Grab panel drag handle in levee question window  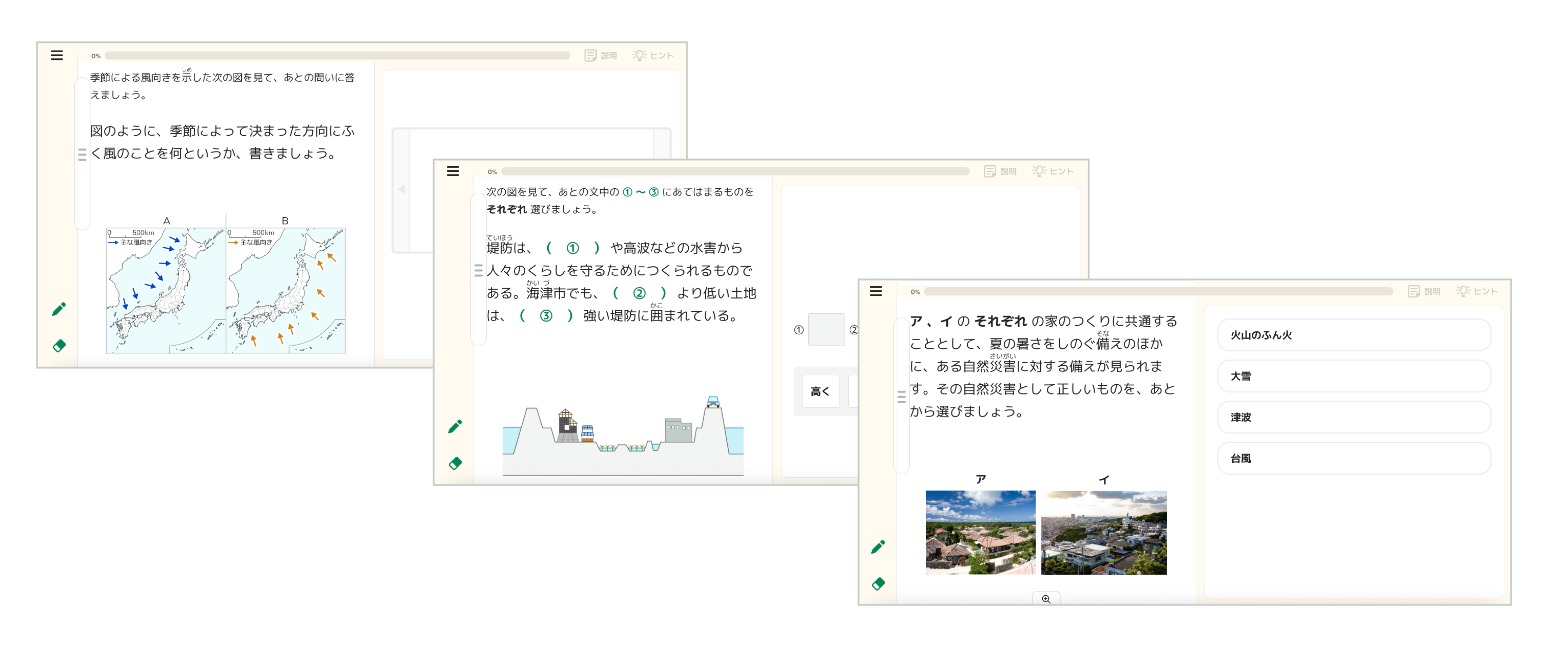478,270
